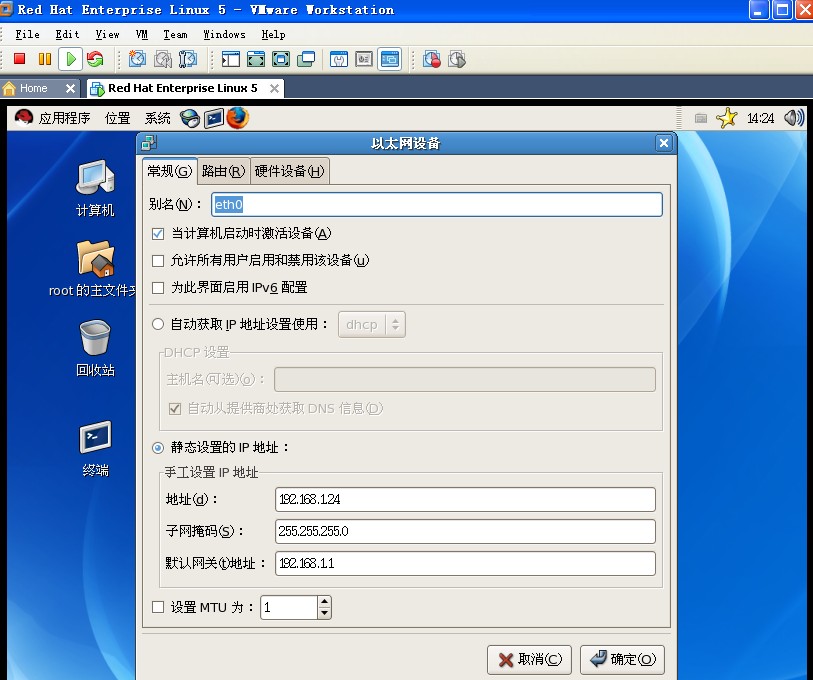813x680 pixels.
Task: Check 为此界面启用 IPv6 配置 box
Action: [x=158, y=288]
